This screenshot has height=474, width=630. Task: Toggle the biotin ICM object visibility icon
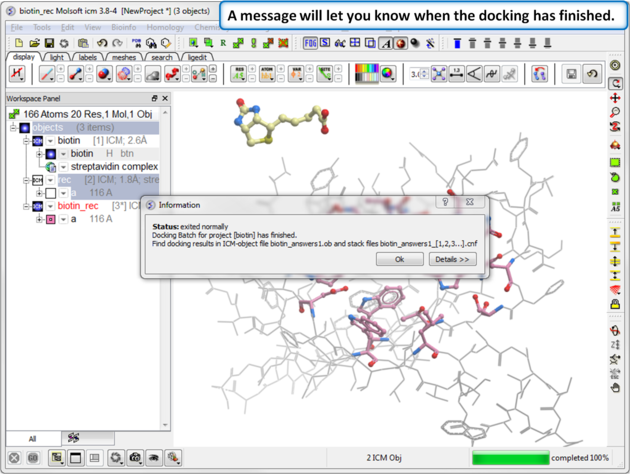[37, 141]
